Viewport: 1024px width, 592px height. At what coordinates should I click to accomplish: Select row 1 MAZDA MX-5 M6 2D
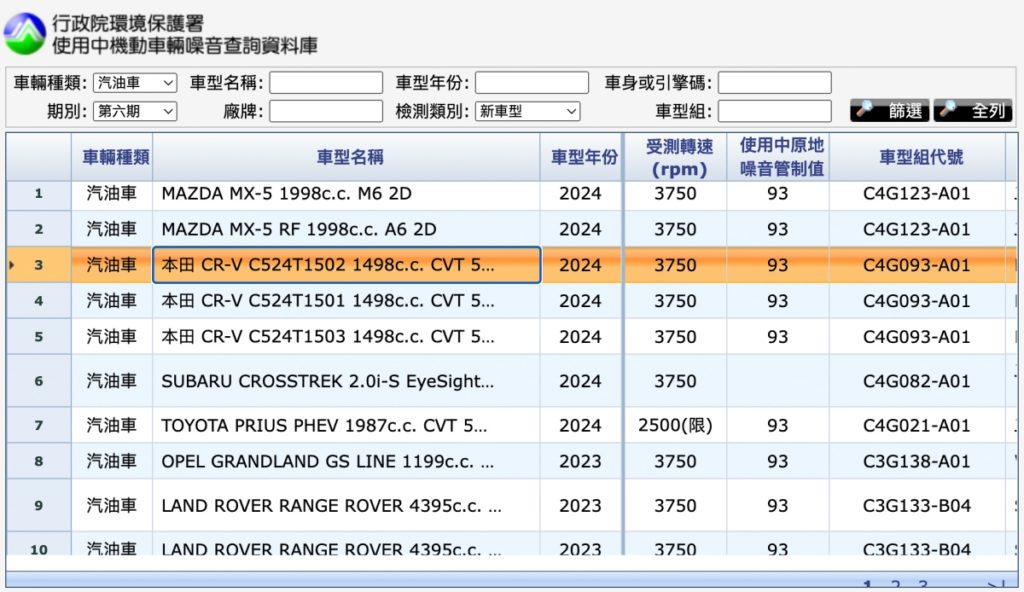pos(511,193)
